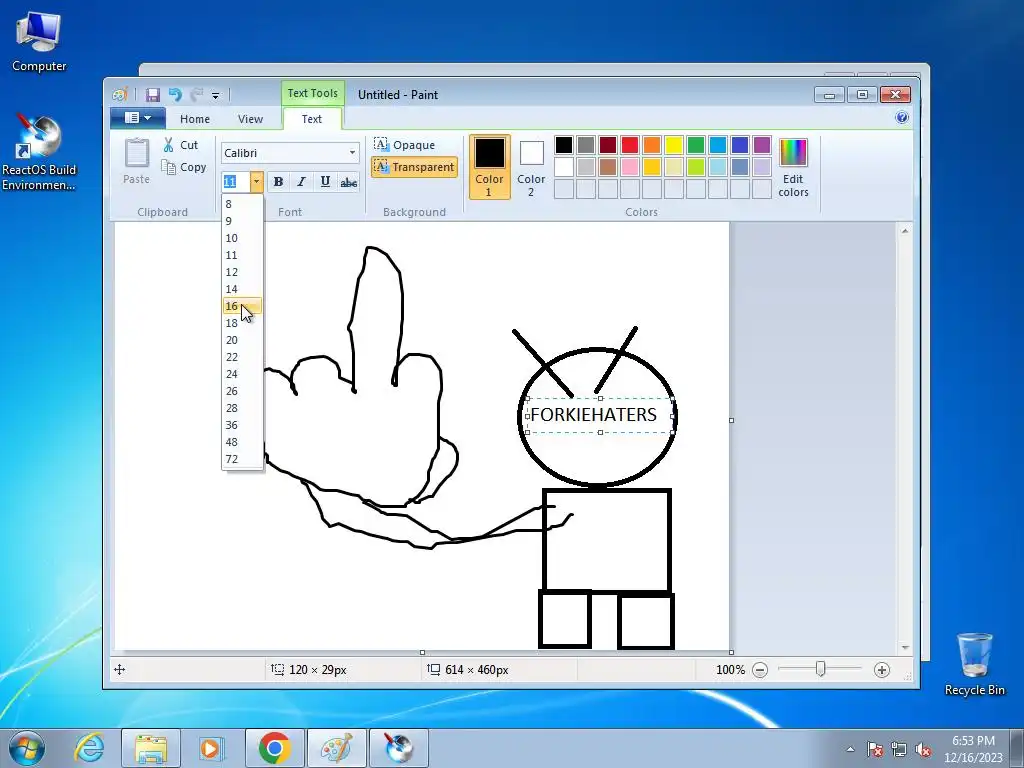
Task: Click the zoom in plus button
Action: pyautogui.click(x=882, y=669)
